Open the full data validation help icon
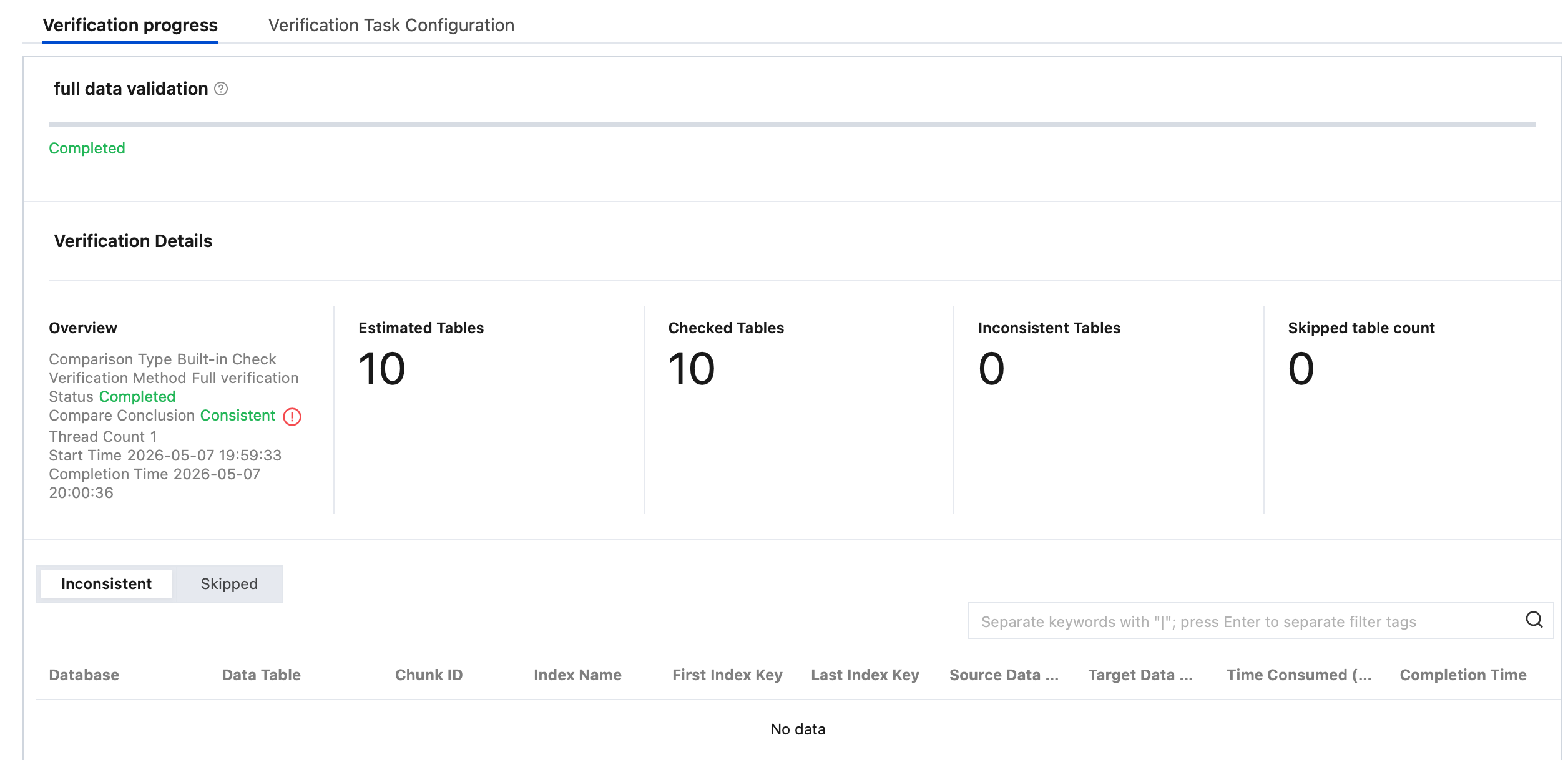This screenshot has height=760, width=1568. click(221, 89)
